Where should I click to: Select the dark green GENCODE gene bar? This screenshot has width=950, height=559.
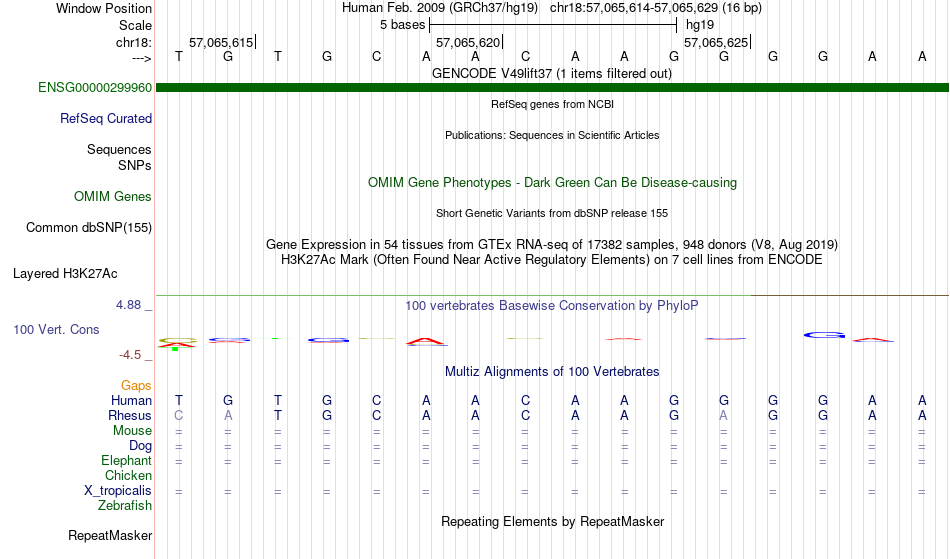(x=552, y=88)
